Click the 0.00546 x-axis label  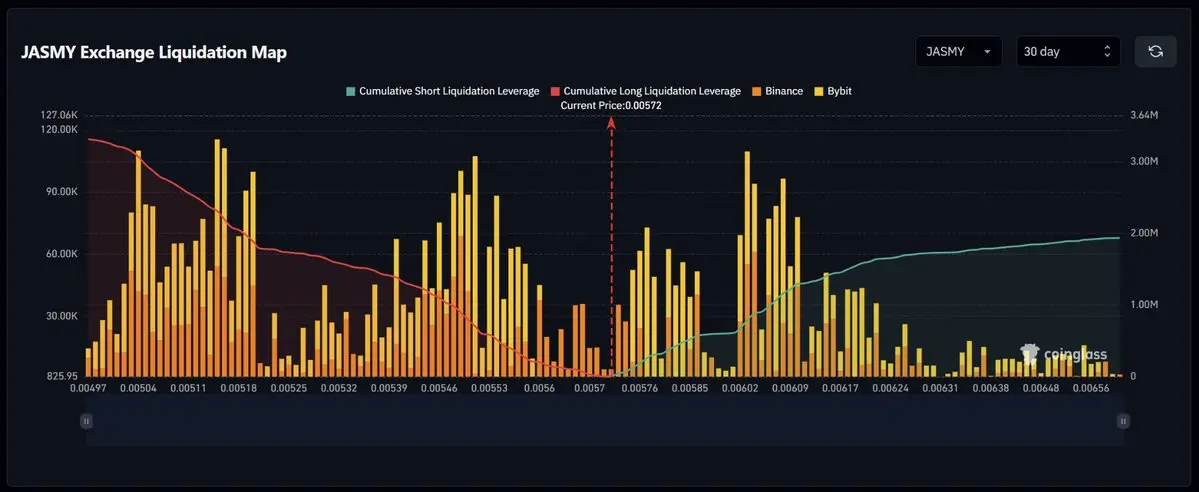(440, 389)
